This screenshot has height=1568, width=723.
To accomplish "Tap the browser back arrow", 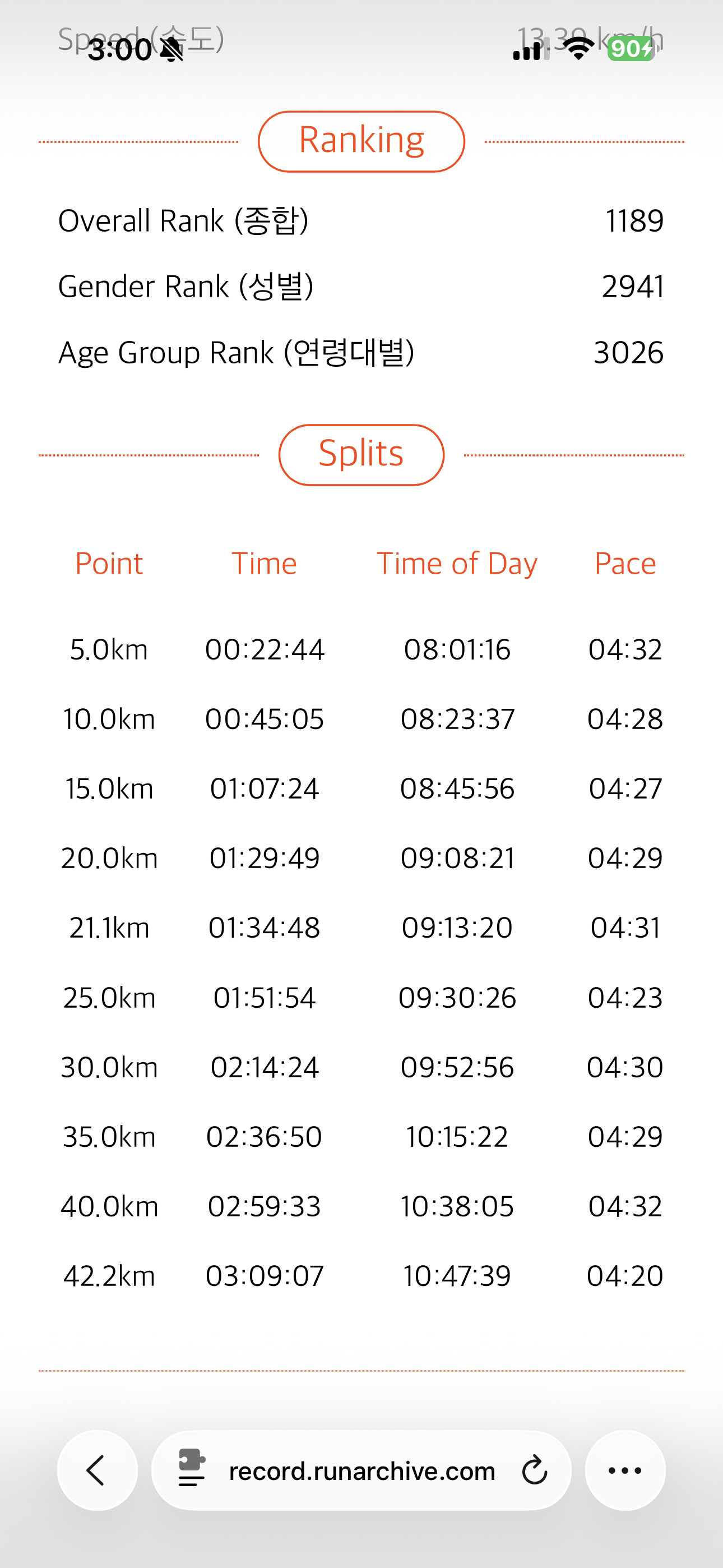I will (x=97, y=1470).
